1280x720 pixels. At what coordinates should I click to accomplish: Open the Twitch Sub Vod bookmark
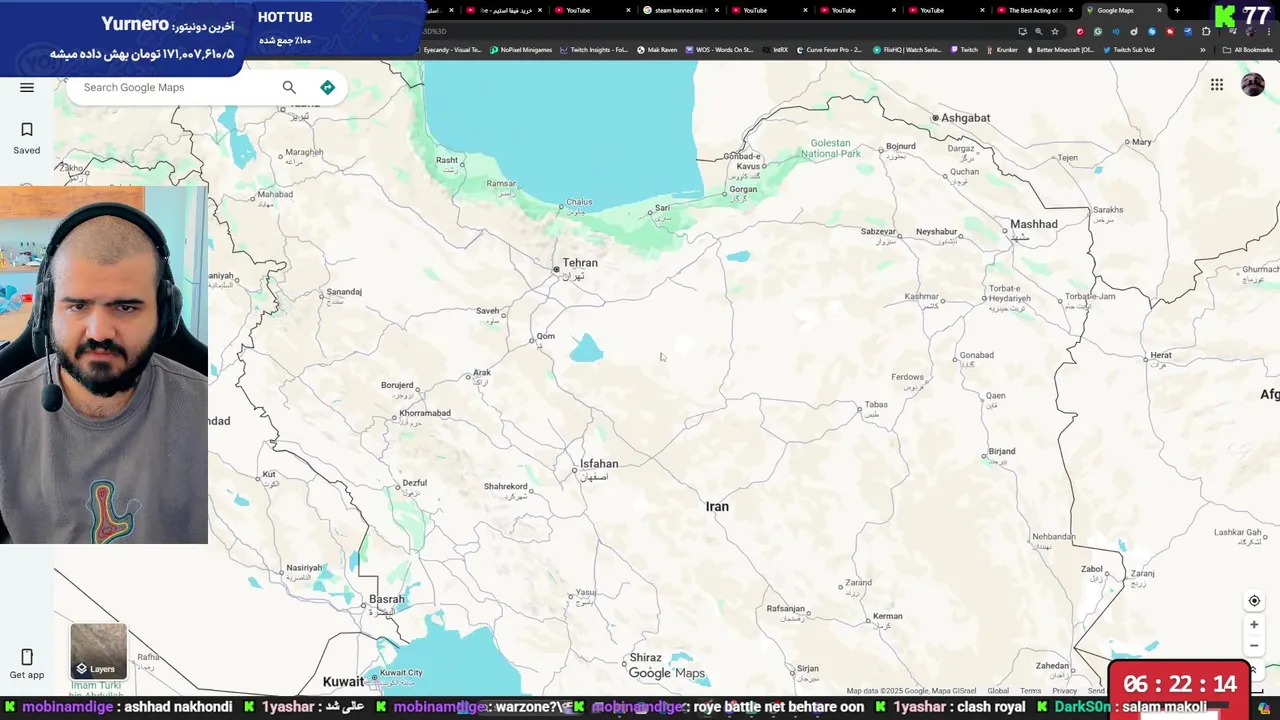coord(1129,50)
